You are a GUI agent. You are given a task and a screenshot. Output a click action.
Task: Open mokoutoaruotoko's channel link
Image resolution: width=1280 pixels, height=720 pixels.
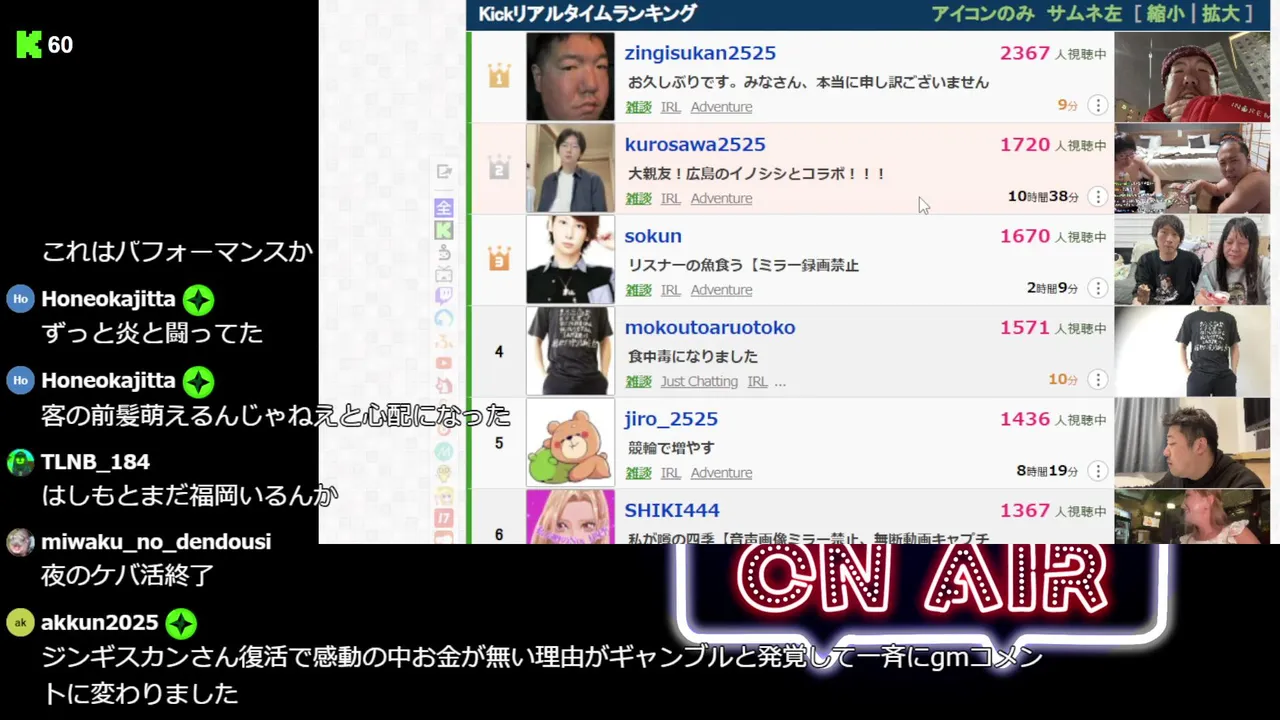710,328
